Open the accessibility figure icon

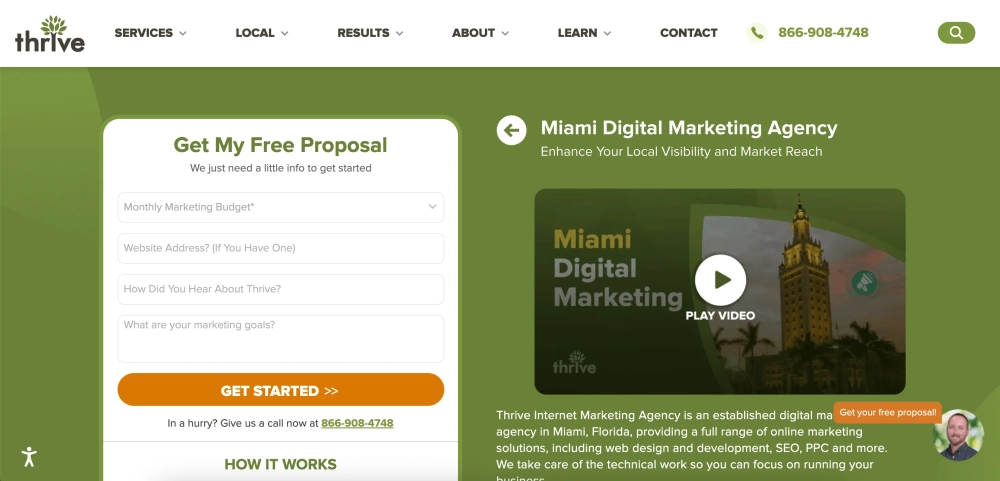click(29, 456)
